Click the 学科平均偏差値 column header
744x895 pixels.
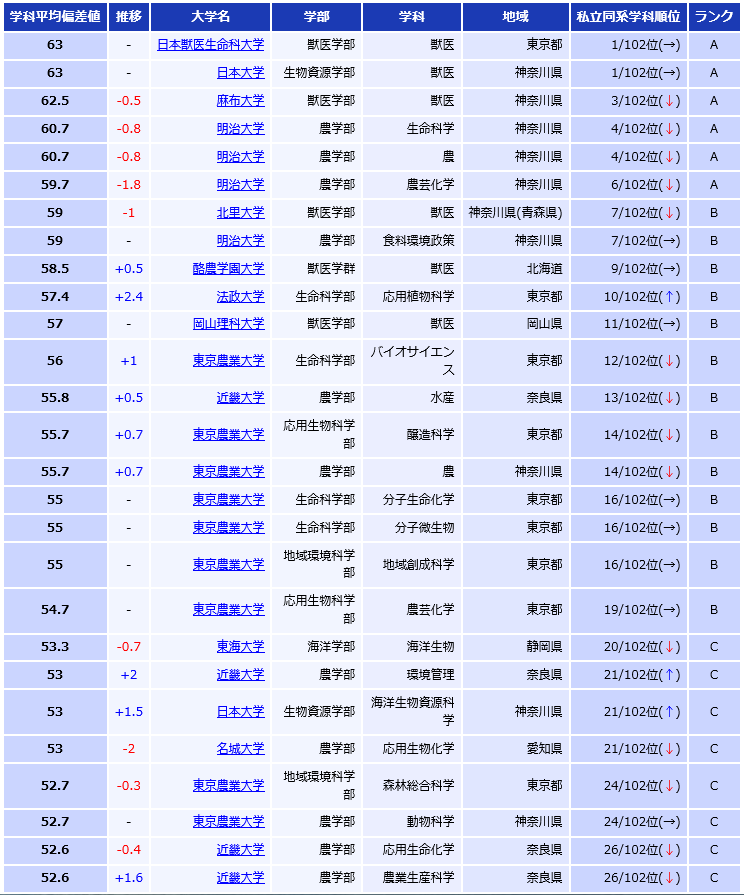[x=55, y=17]
